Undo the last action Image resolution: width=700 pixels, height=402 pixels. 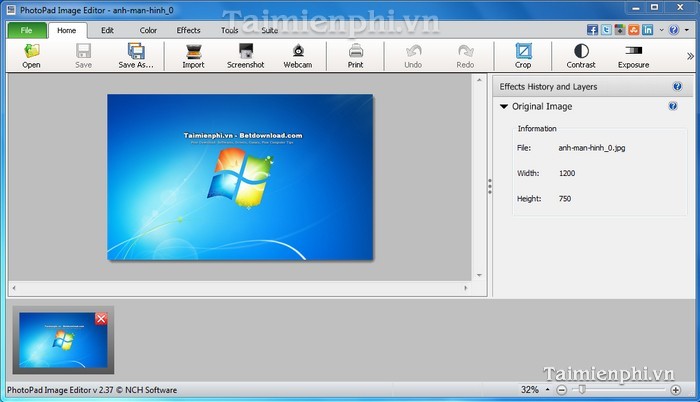413,56
